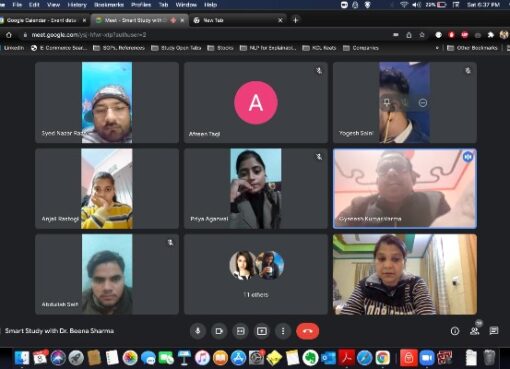This screenshot has width=510, height=369.
Task: Open the Companies bookmarks folder
Action: (x=361, y=48)
